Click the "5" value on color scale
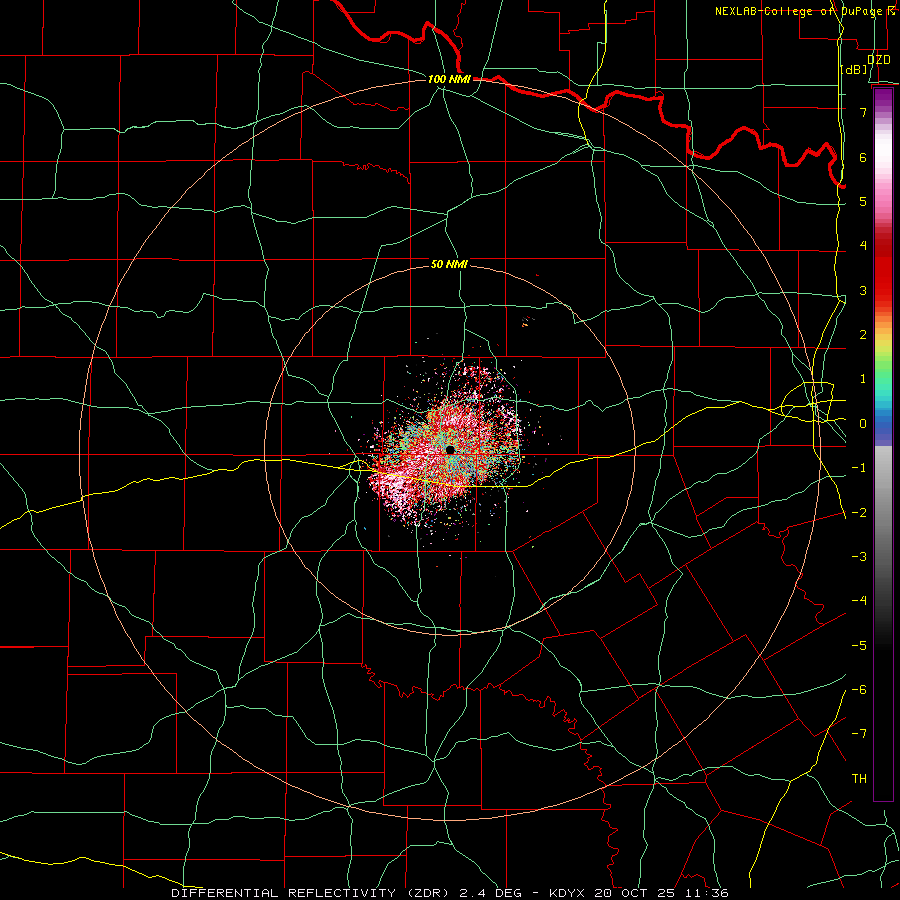The height and width of the screenshot is (900, 900). click(x=863, y=201)
